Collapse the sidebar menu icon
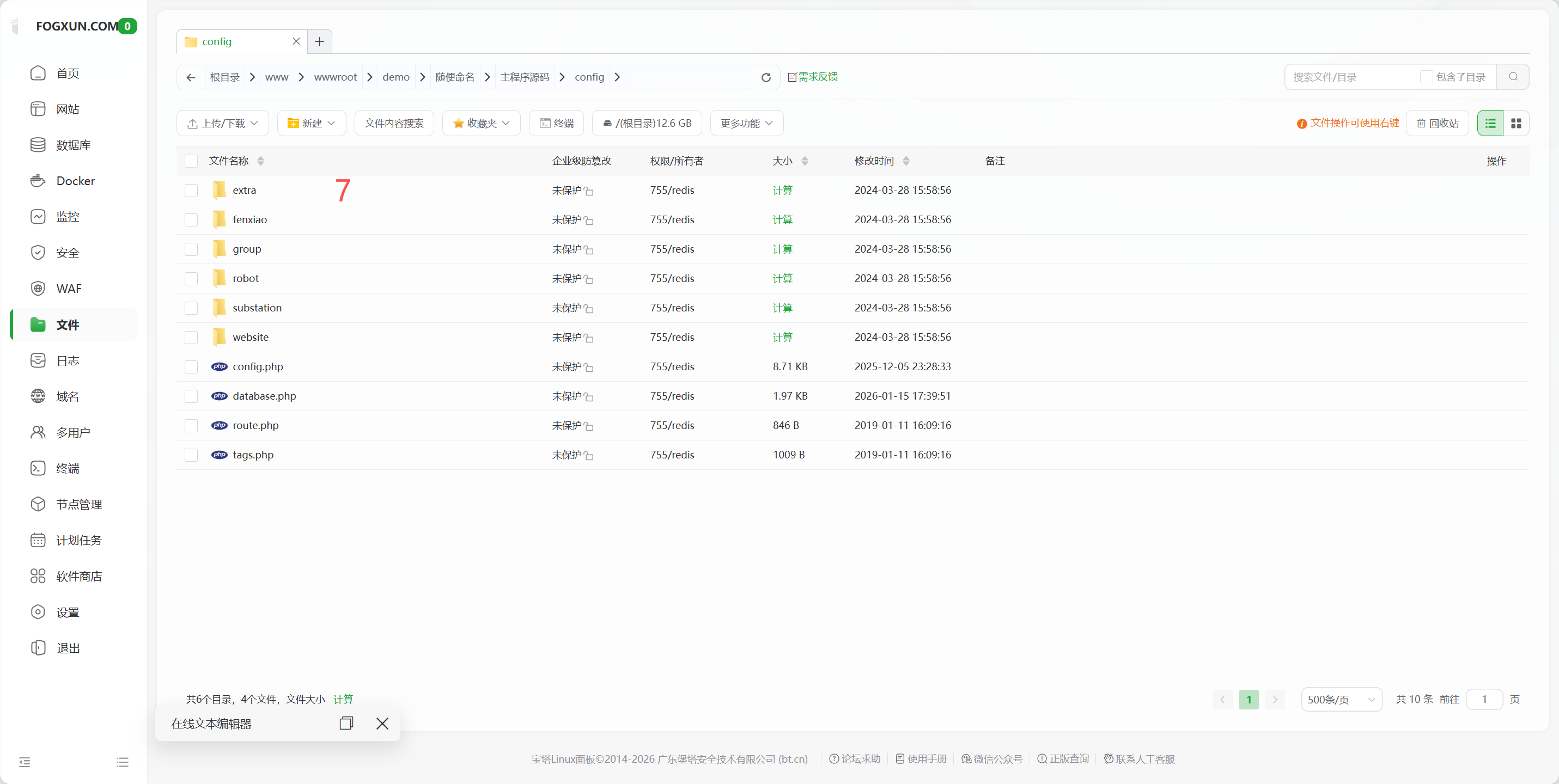 pos(24,762)
